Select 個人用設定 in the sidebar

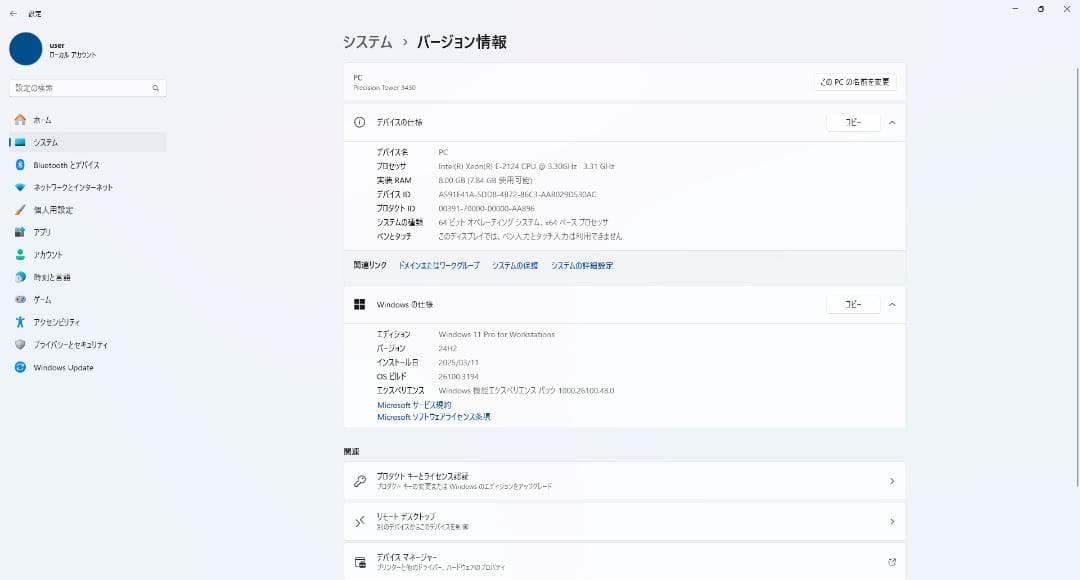point(53,210)
